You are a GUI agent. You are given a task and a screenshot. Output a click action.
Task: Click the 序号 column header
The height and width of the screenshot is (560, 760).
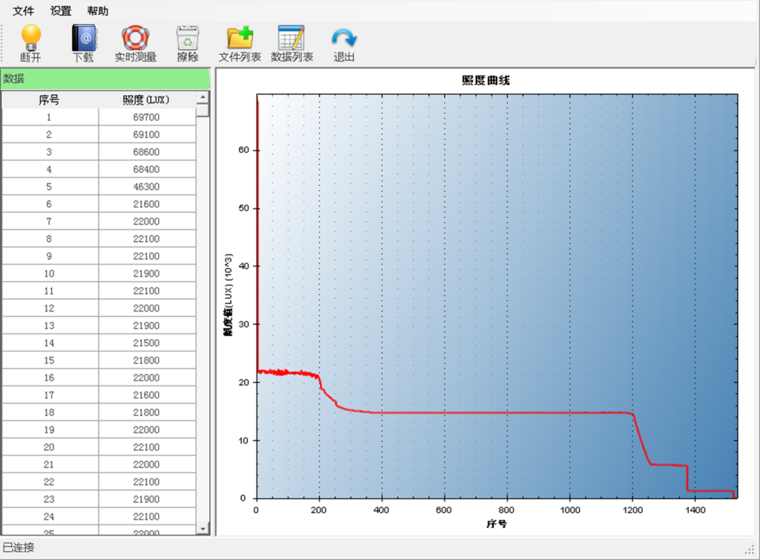(x=49, y=100)
